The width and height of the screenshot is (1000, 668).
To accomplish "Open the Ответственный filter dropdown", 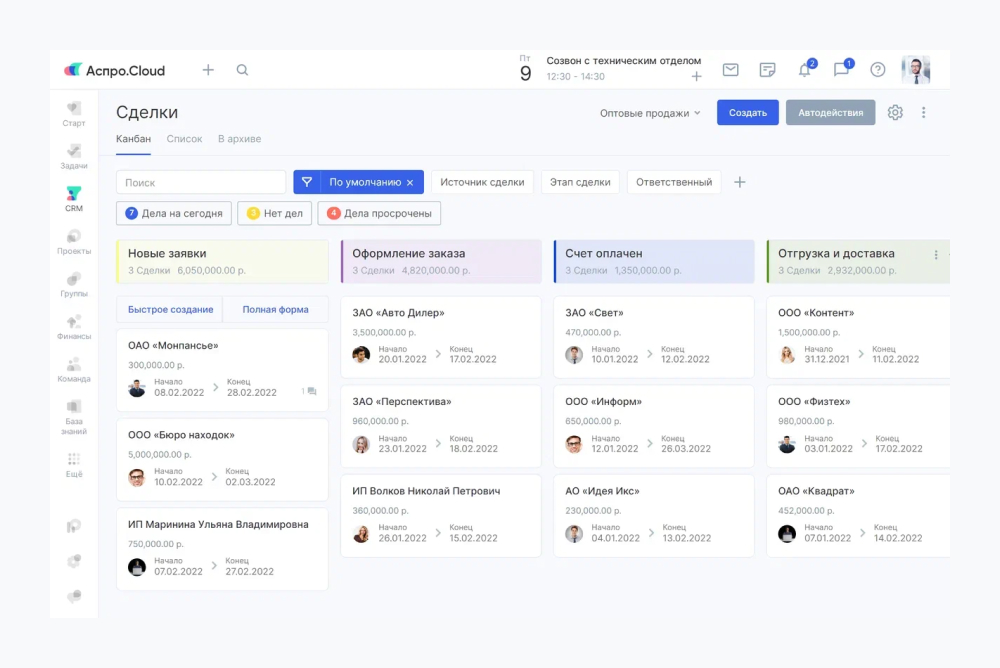I will 674,182.
